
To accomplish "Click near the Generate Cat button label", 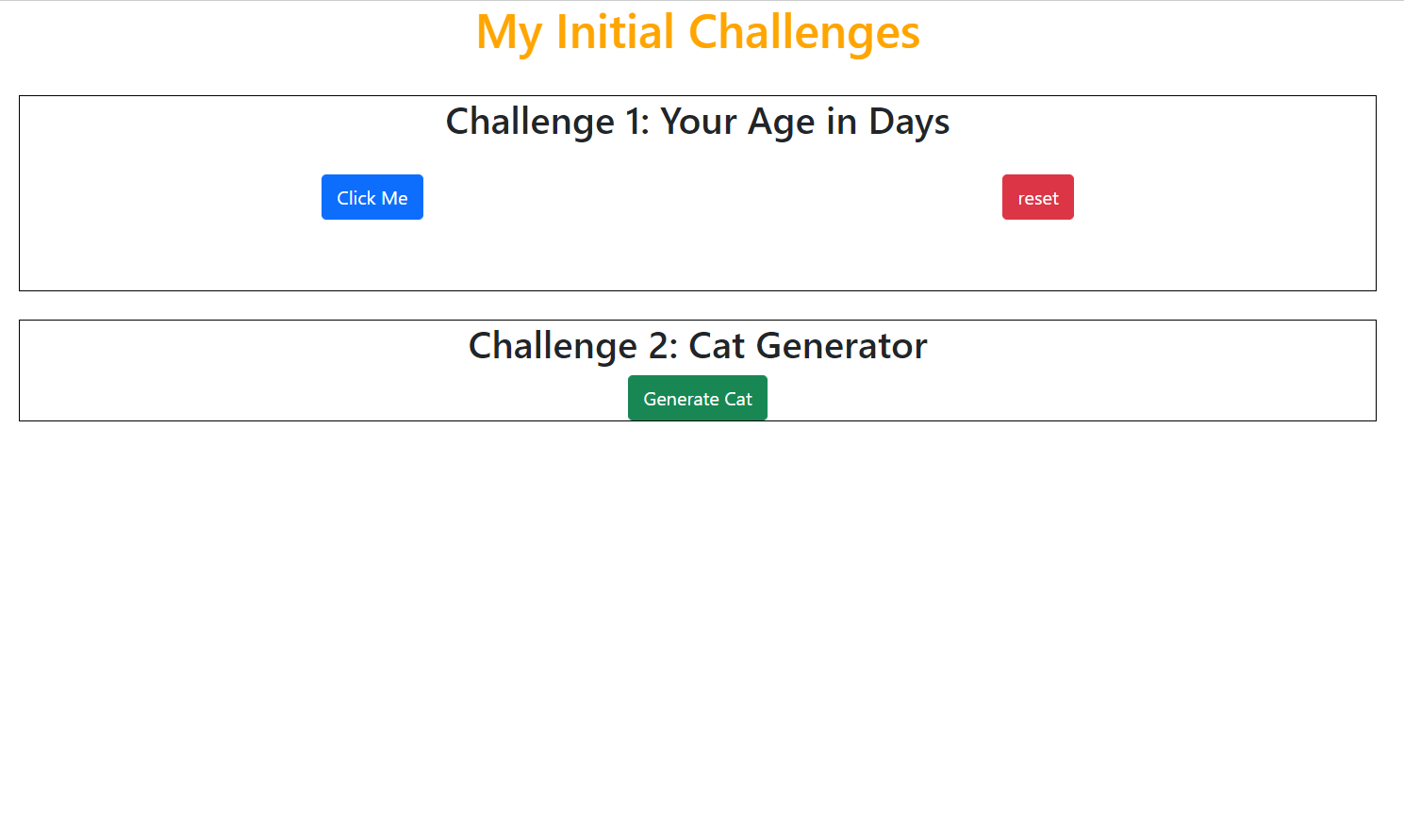I will click(697, 397).
